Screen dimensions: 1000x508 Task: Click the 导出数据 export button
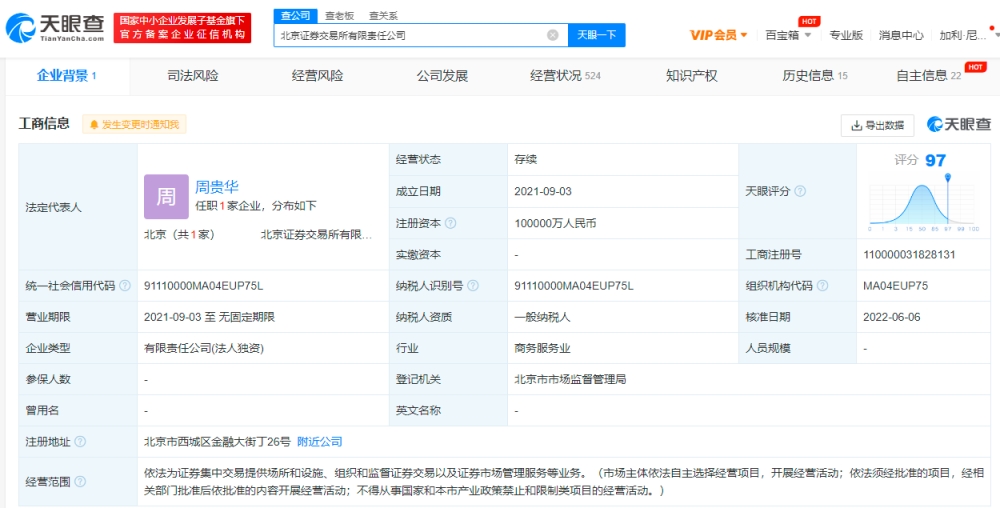pyautogui.click(x=878, y=126)
